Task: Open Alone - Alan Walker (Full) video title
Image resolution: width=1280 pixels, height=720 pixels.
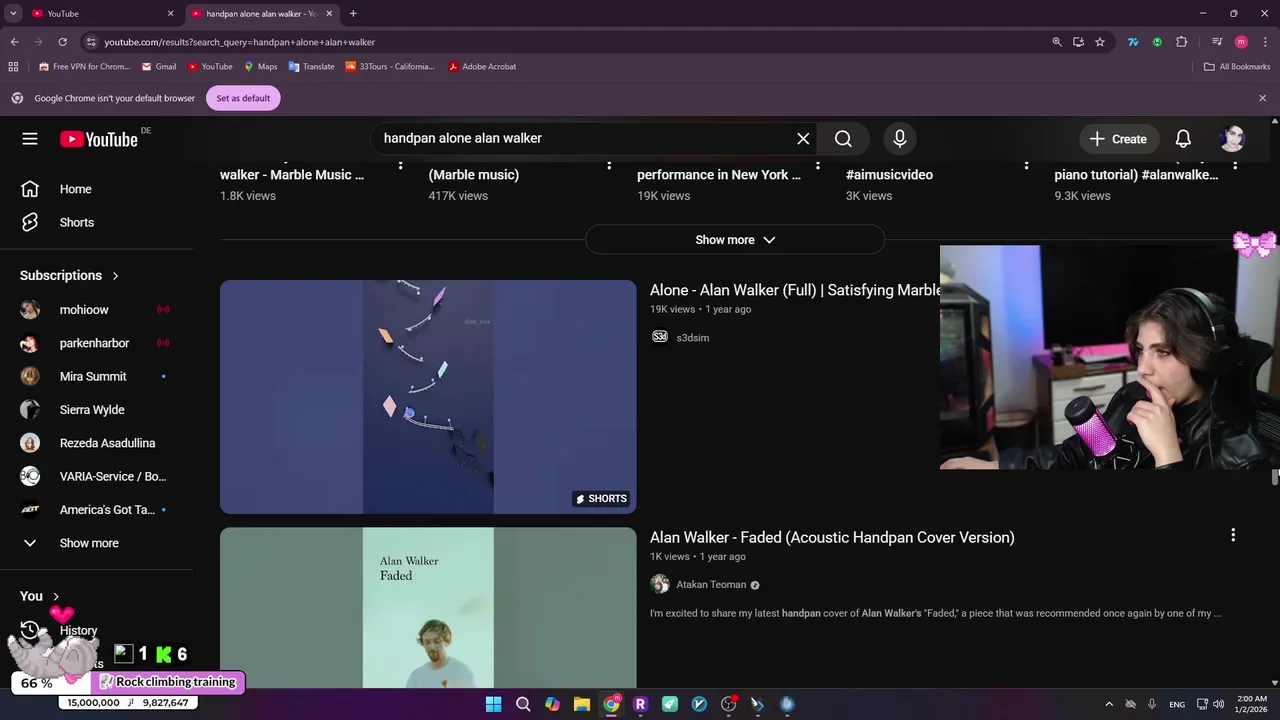Action: point(795,290)
